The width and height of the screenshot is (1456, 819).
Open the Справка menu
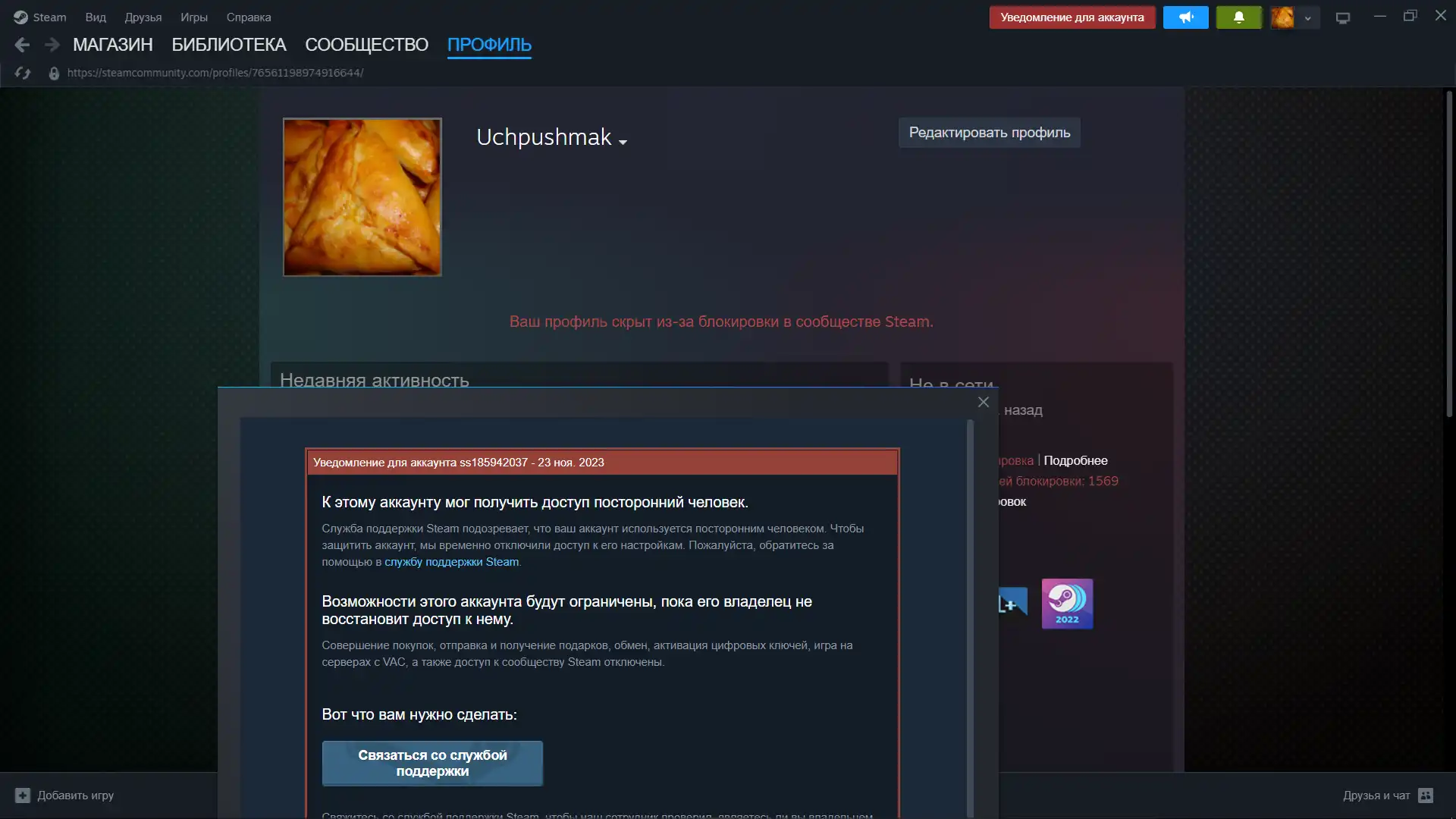point(249,17)
